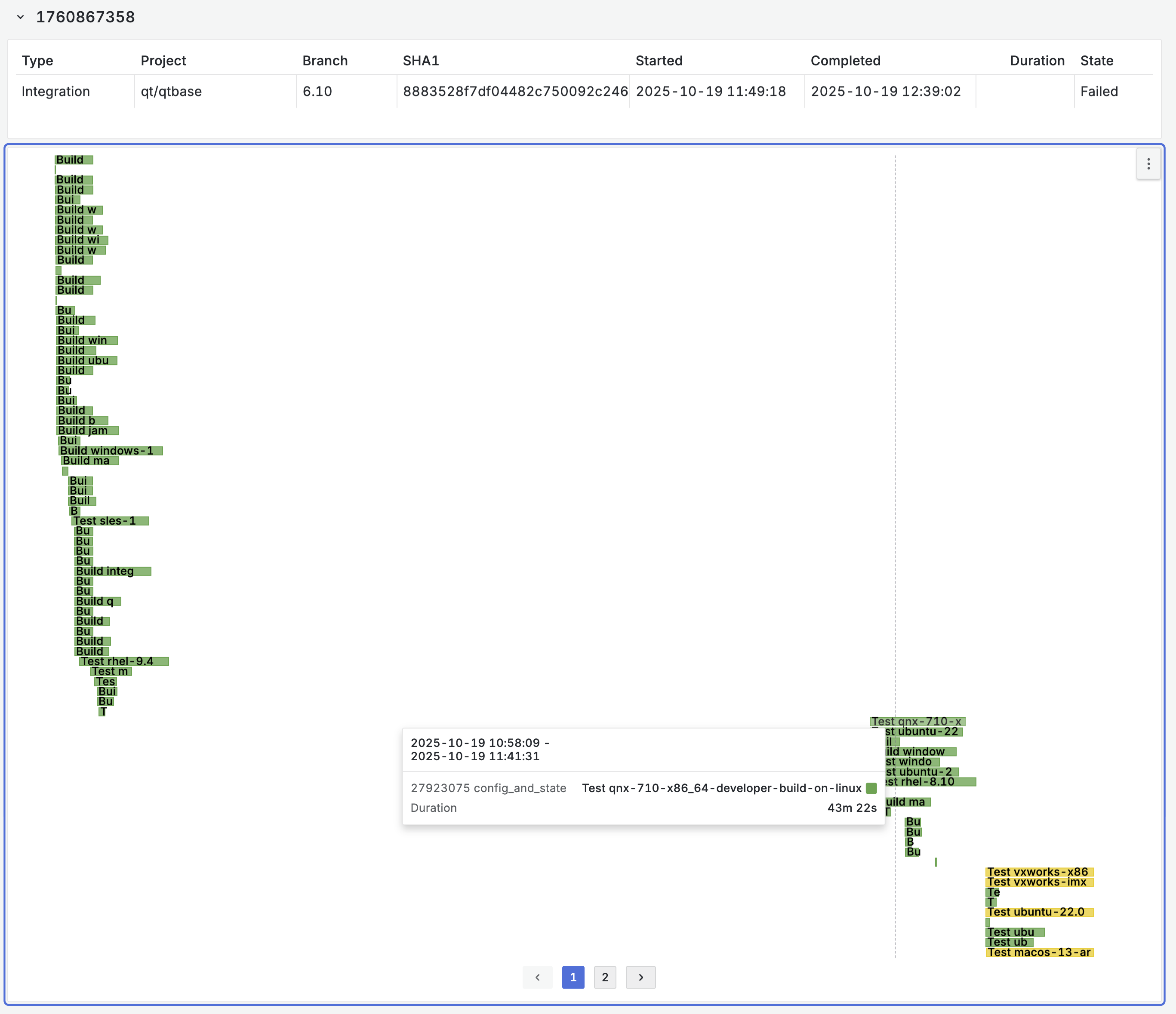Click the Test sles-1 bar
The image size is (1176, 1014).
[x=110, y=520]
